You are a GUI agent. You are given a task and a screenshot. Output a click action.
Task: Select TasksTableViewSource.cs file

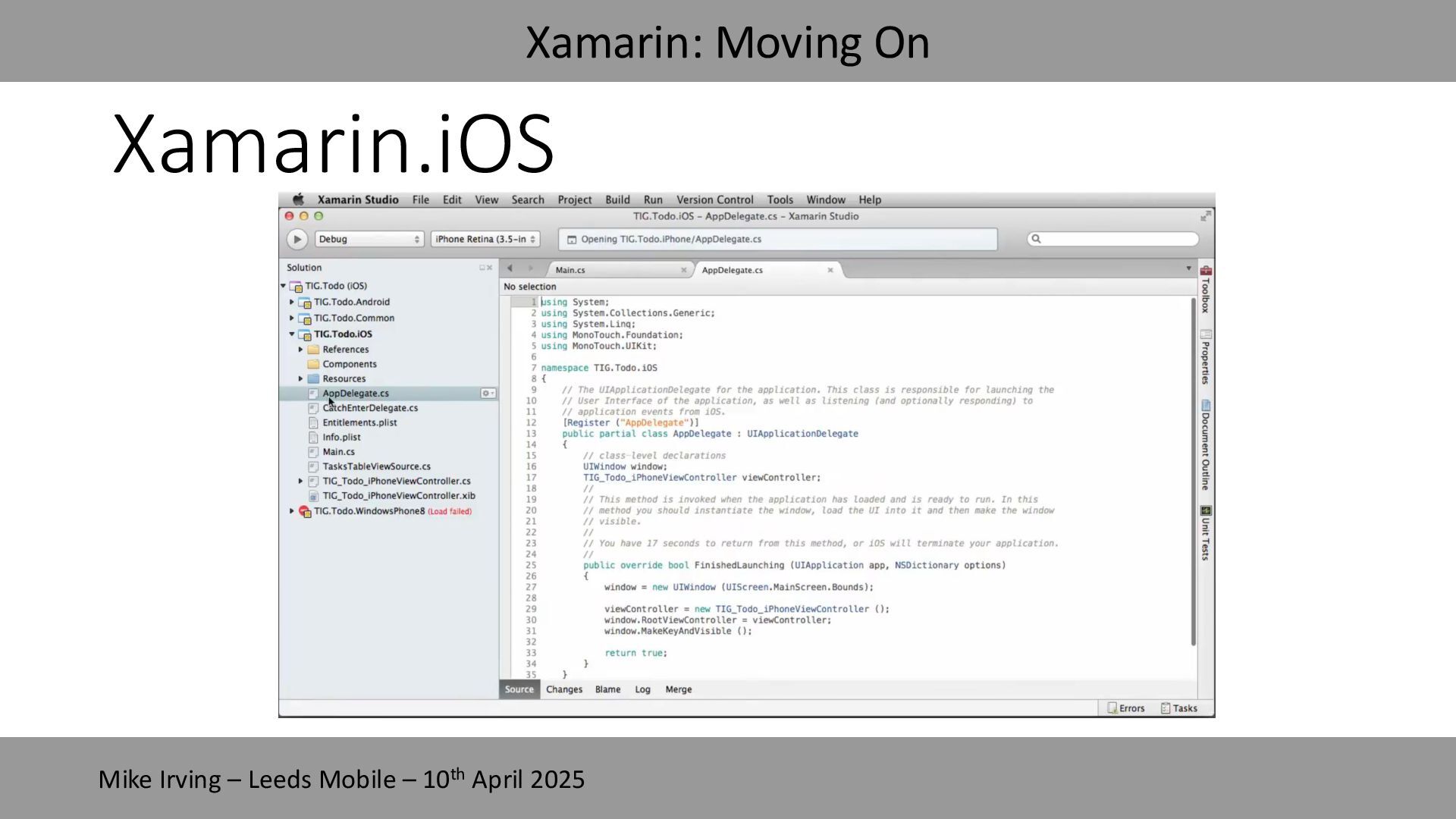[376, 466]
